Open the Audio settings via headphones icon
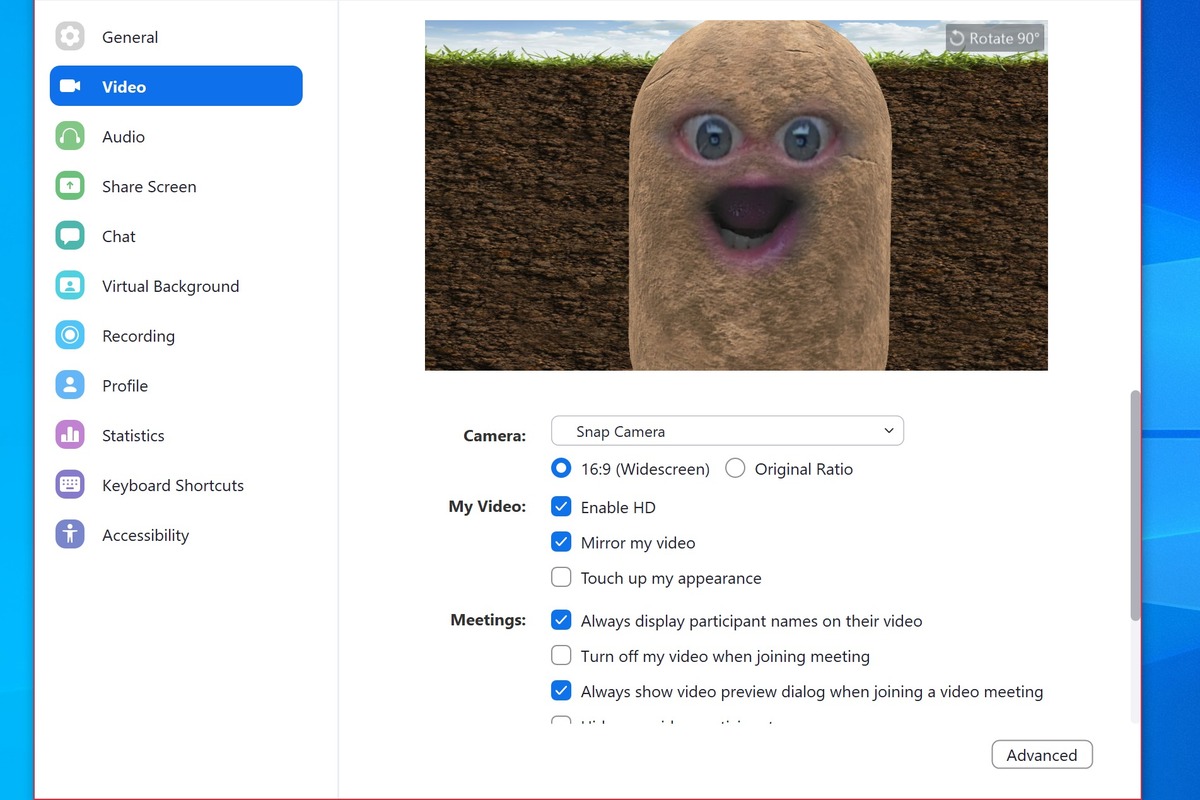1200x800 pixels. pos(69,136)
